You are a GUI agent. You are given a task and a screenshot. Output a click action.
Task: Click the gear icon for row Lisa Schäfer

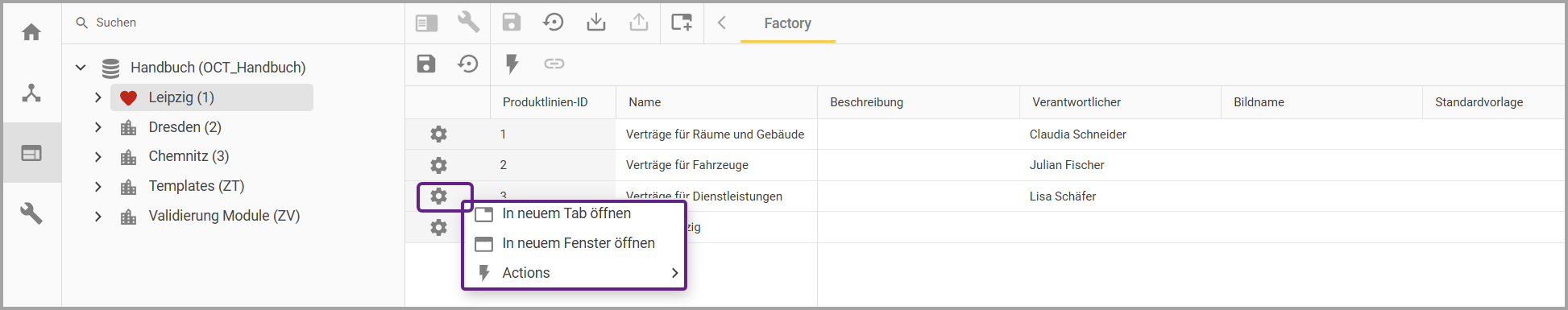click(438, 196)
